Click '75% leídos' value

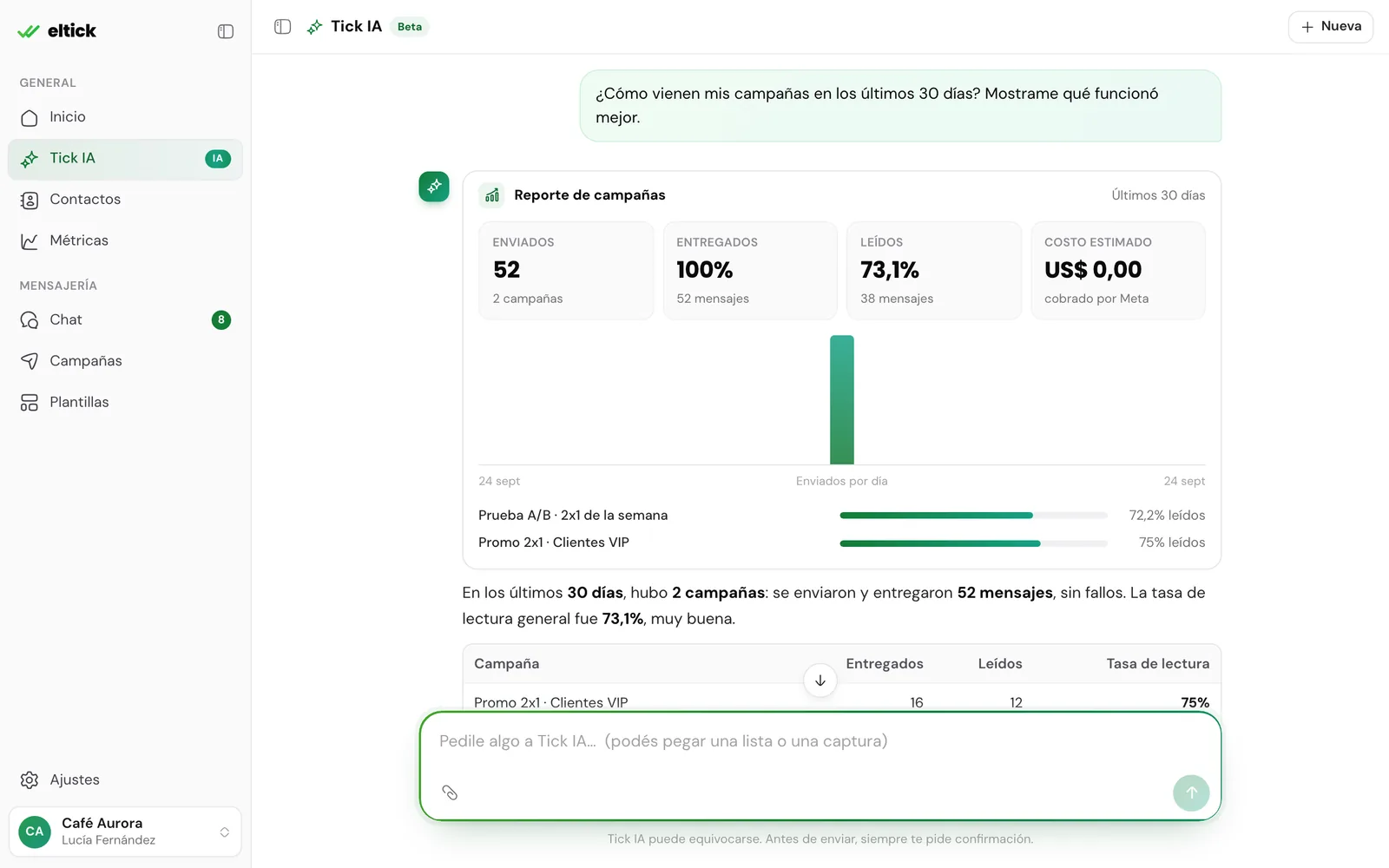pyautogui.click(x=1172, y=542)
